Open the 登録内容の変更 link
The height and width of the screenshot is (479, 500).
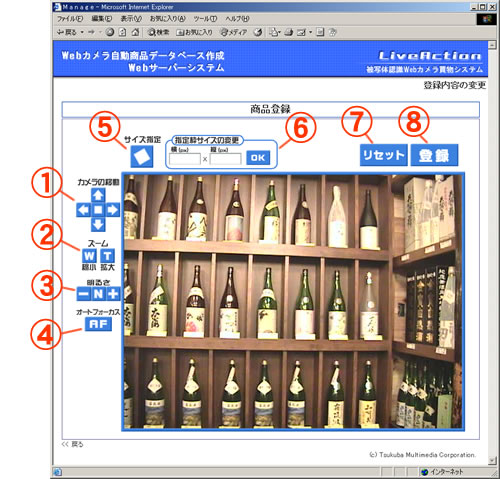click(455, 85)
